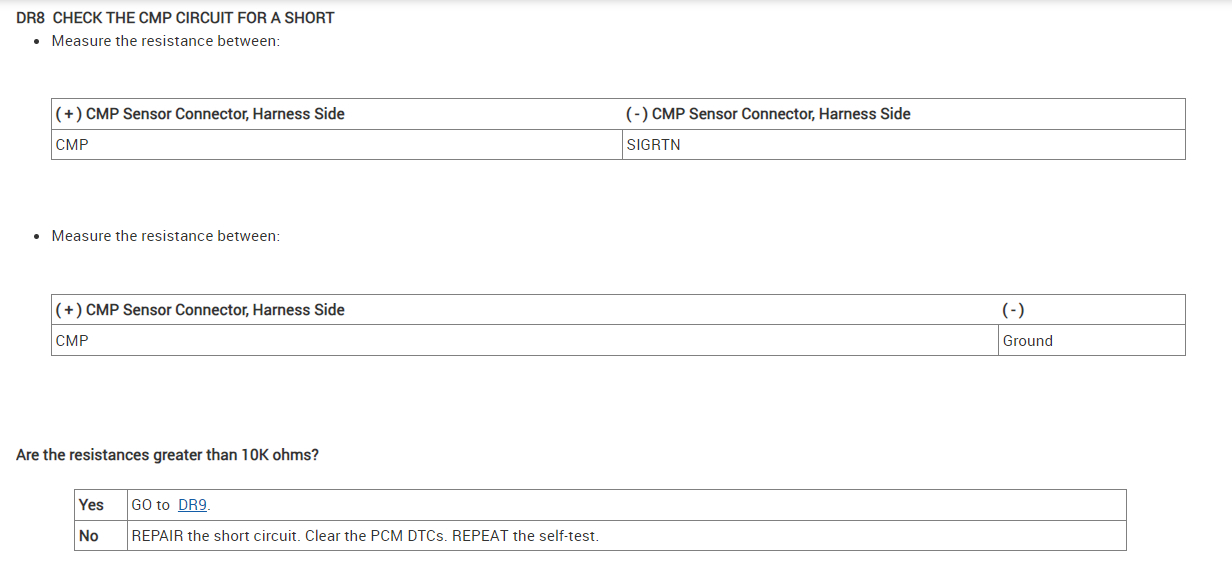Screen dimensions: 1232x579
Task: Select the No answer cell
Action: [x=89, y=536]
